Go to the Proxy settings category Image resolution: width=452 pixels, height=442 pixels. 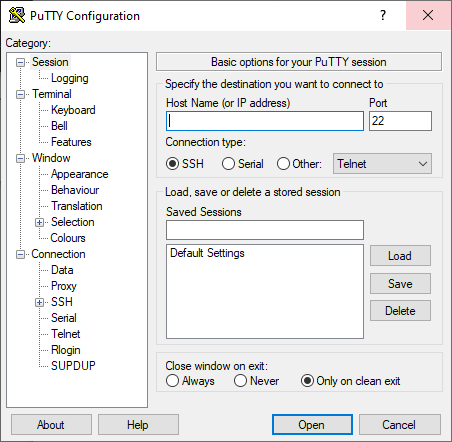tap(64, 286)
